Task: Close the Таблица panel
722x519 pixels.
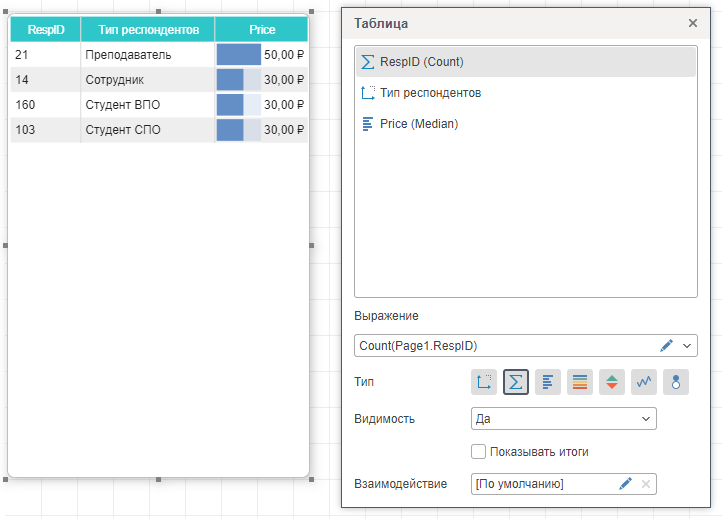Action: click(692, 23)
